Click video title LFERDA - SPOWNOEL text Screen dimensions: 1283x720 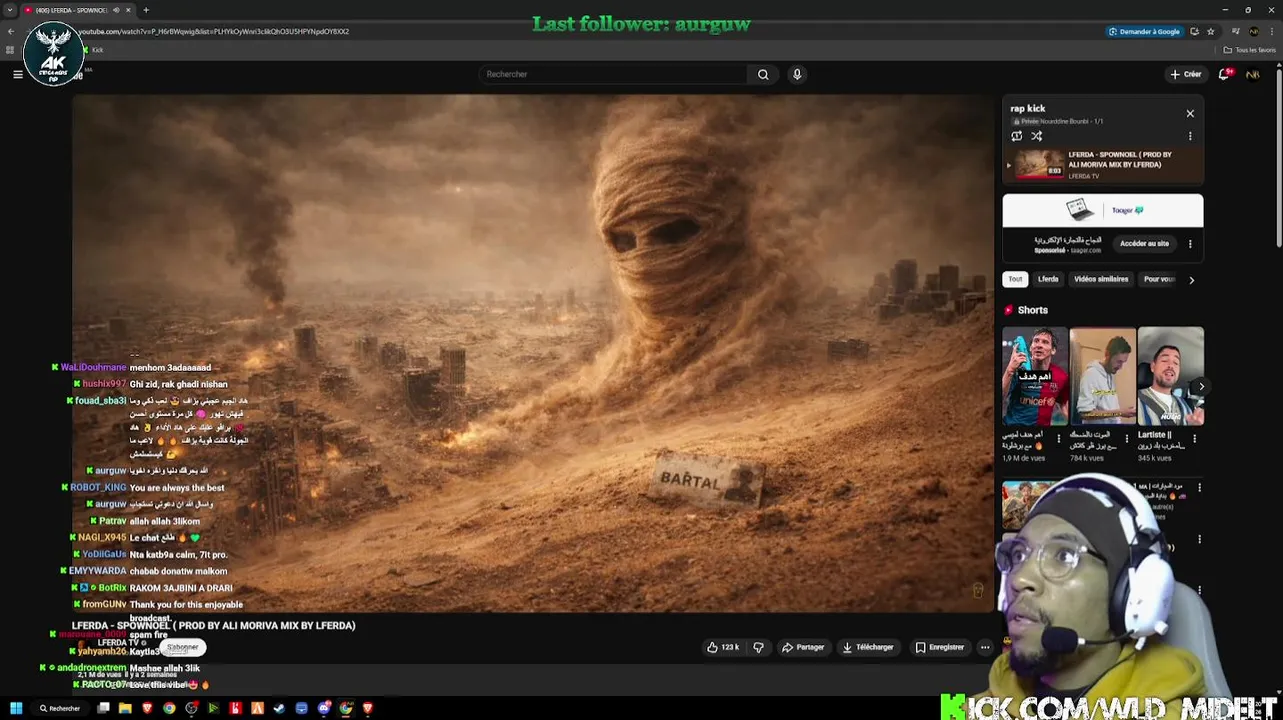tap(214, 625)
